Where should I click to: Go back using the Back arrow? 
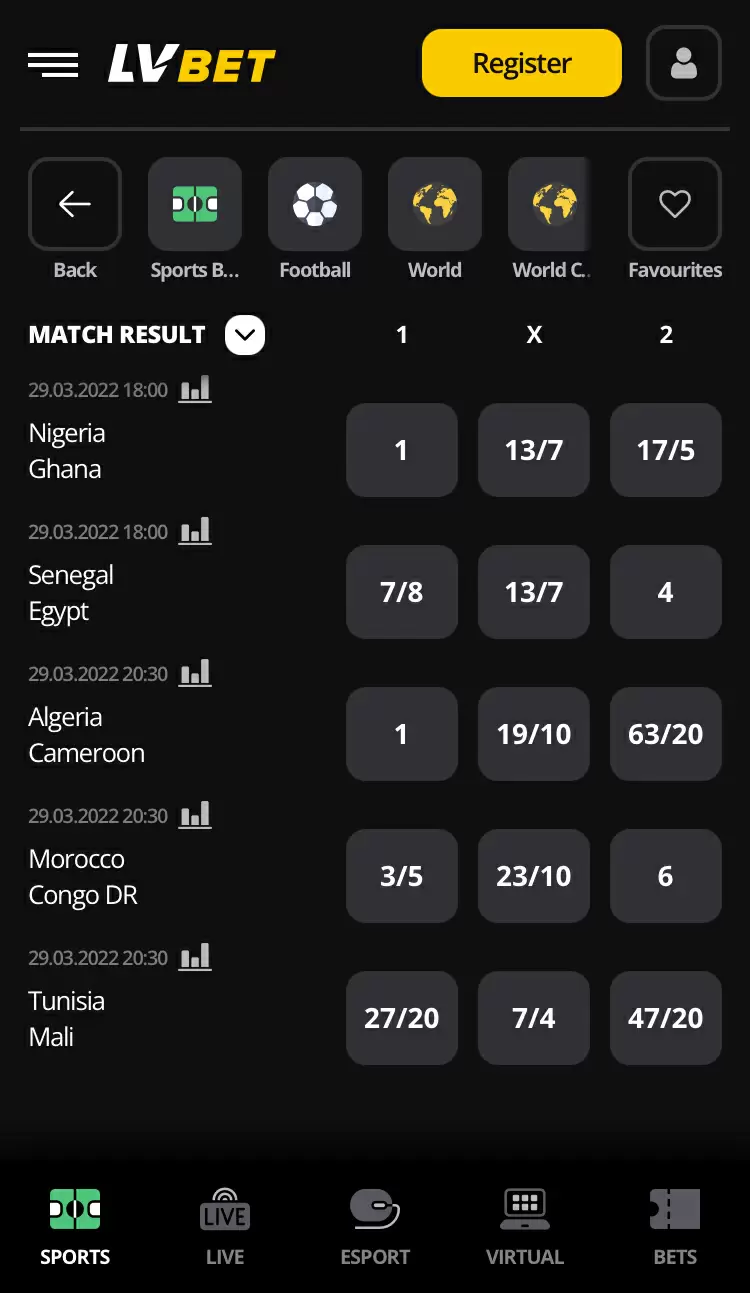tap(75, 205)
